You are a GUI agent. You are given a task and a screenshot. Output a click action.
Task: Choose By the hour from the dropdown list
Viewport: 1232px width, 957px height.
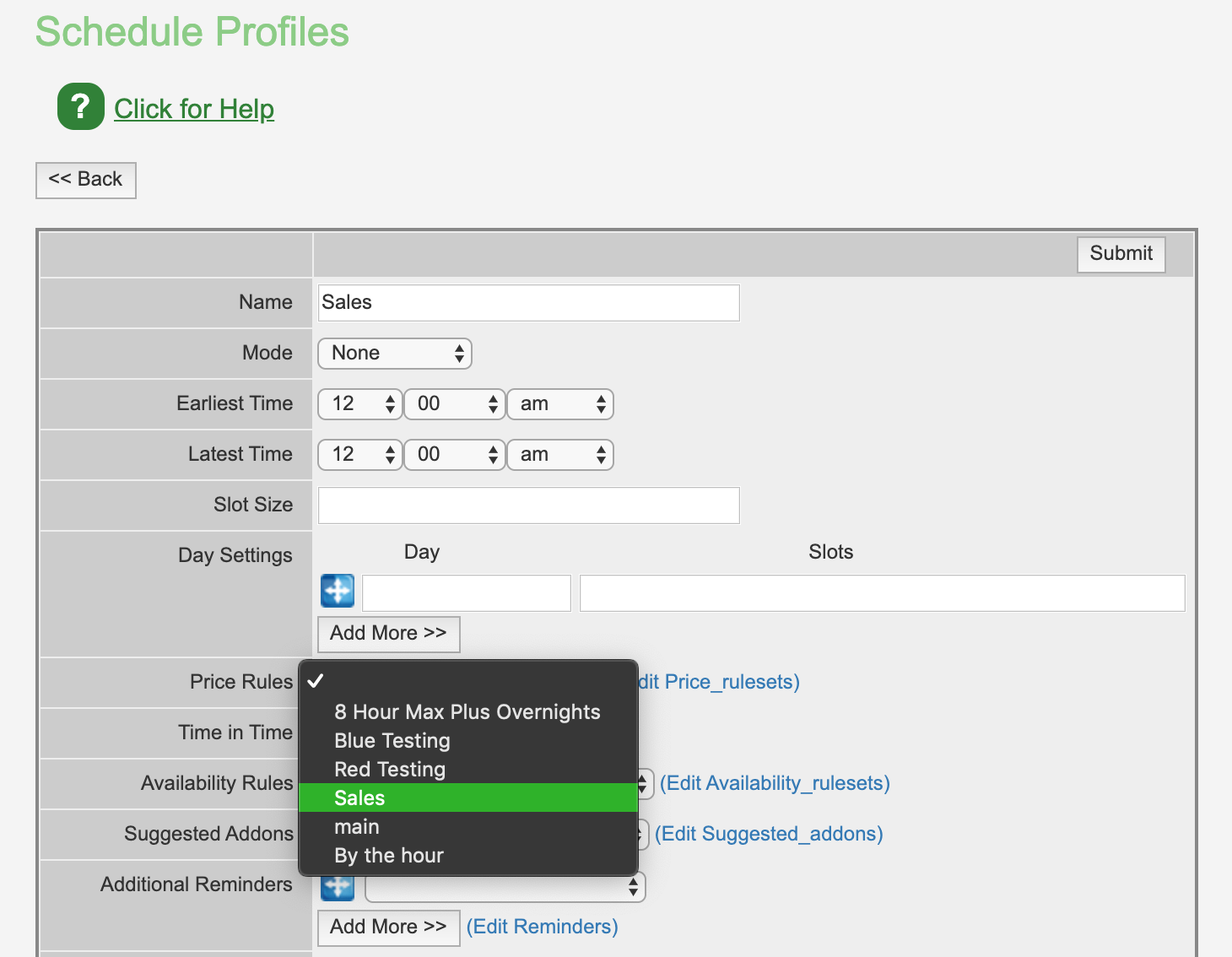(x=468, y=856)
